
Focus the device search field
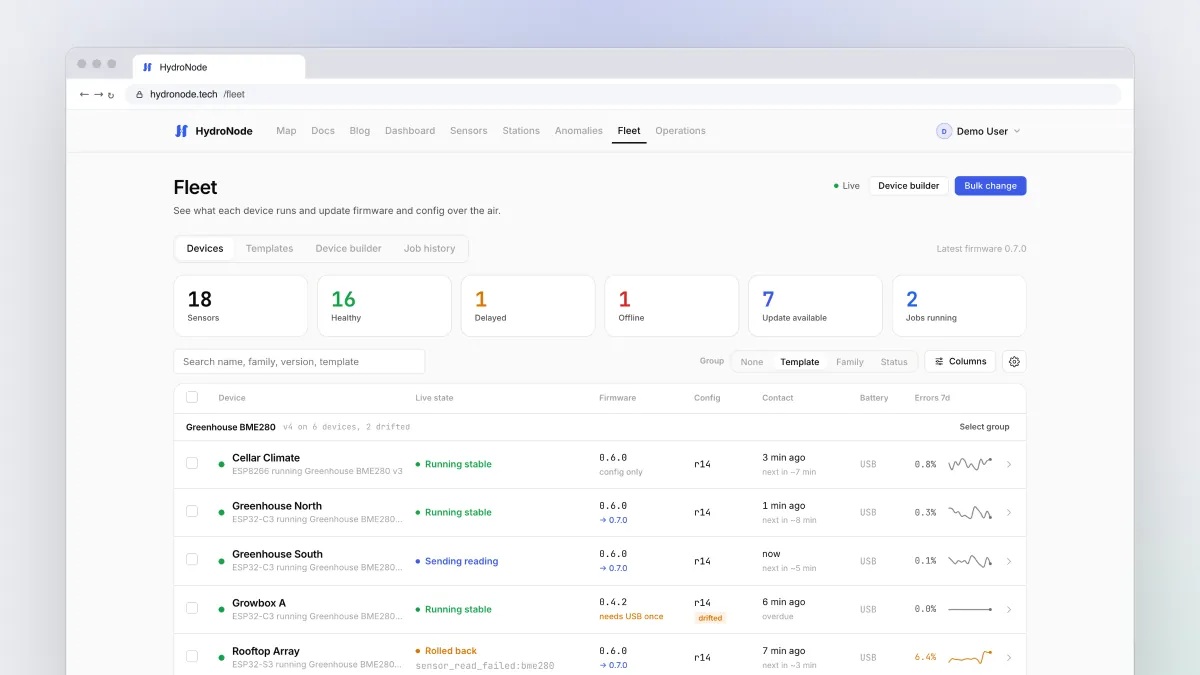pyautogui.click(x=299, y=362)
